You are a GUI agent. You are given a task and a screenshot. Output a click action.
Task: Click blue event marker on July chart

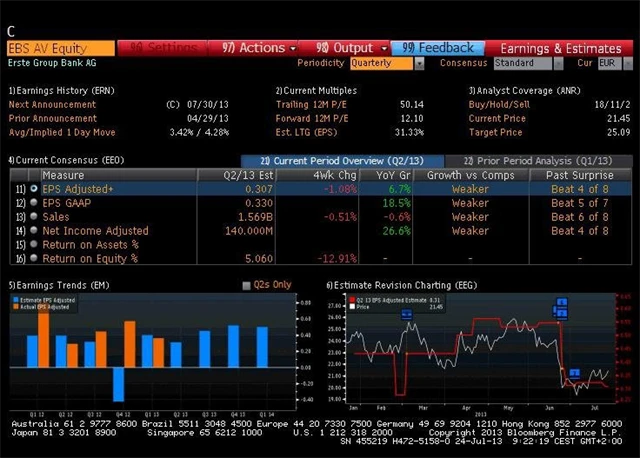pyautogui.click(x=575, y=373)
